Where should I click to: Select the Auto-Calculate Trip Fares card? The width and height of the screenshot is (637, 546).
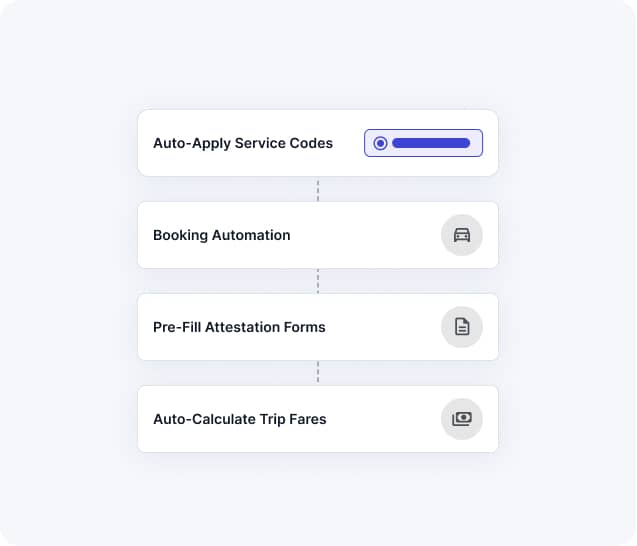(318, 419)
